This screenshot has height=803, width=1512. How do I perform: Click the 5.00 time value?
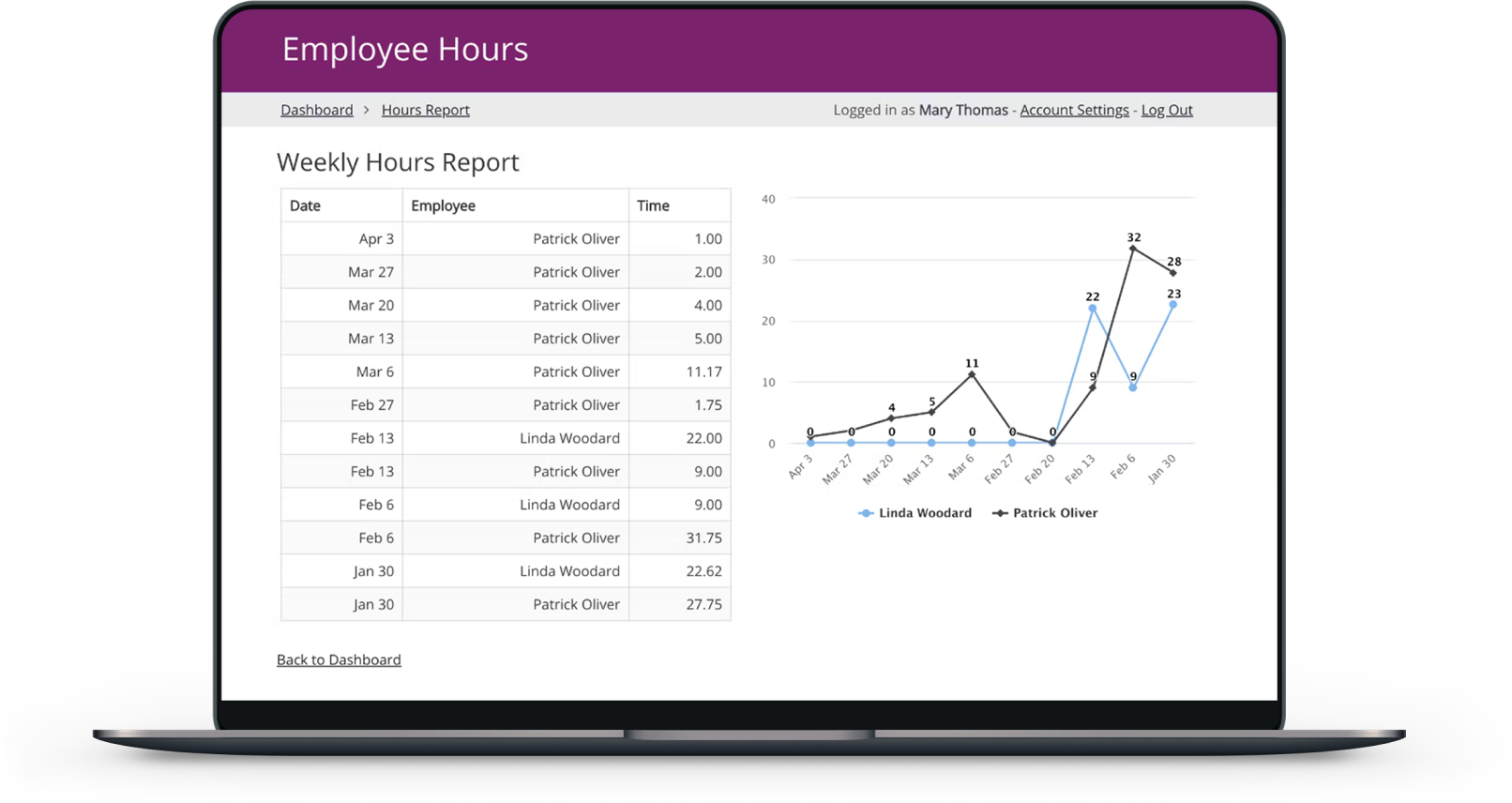tap(708, 339)
